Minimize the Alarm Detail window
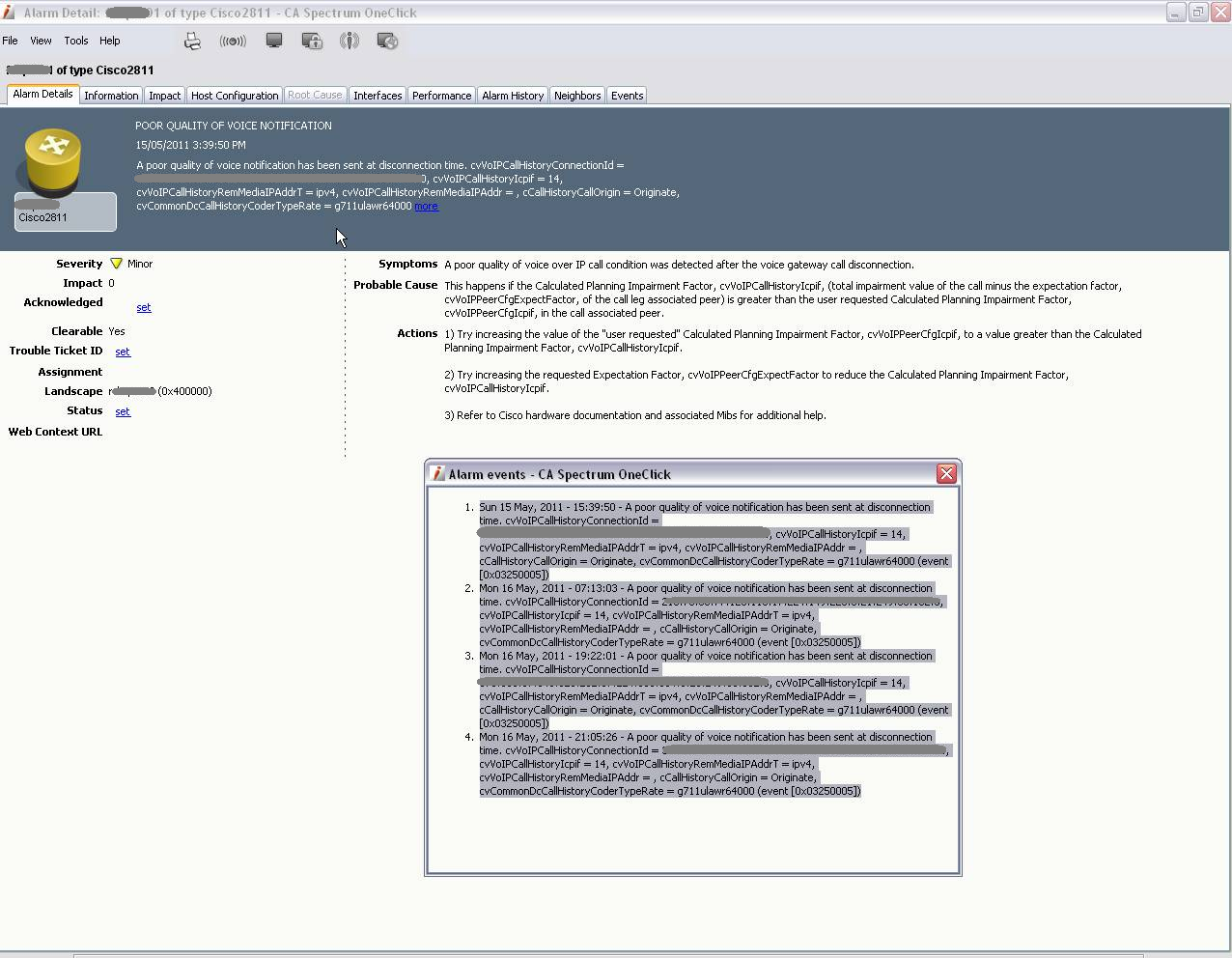 pos(1176,13)
